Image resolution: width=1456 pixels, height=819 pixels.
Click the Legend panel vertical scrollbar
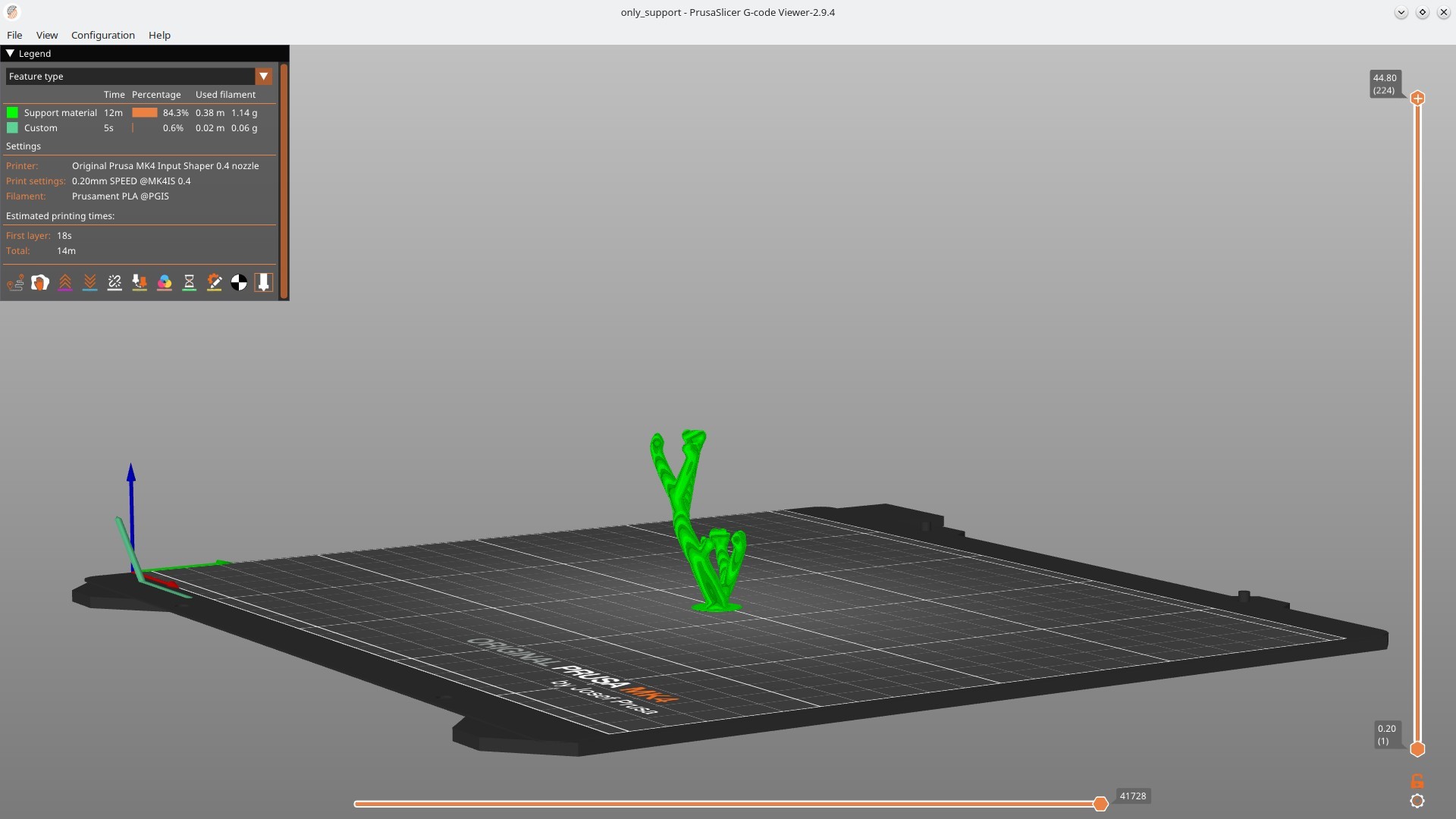(284, 182)
